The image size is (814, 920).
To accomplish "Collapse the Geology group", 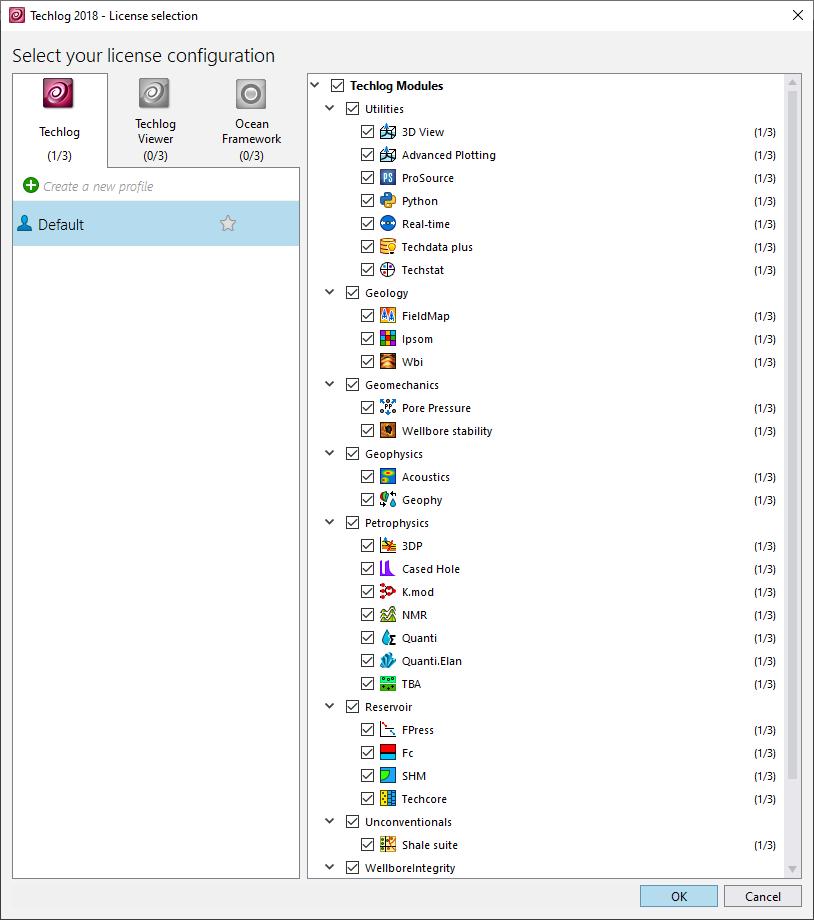I will [330, 292].
